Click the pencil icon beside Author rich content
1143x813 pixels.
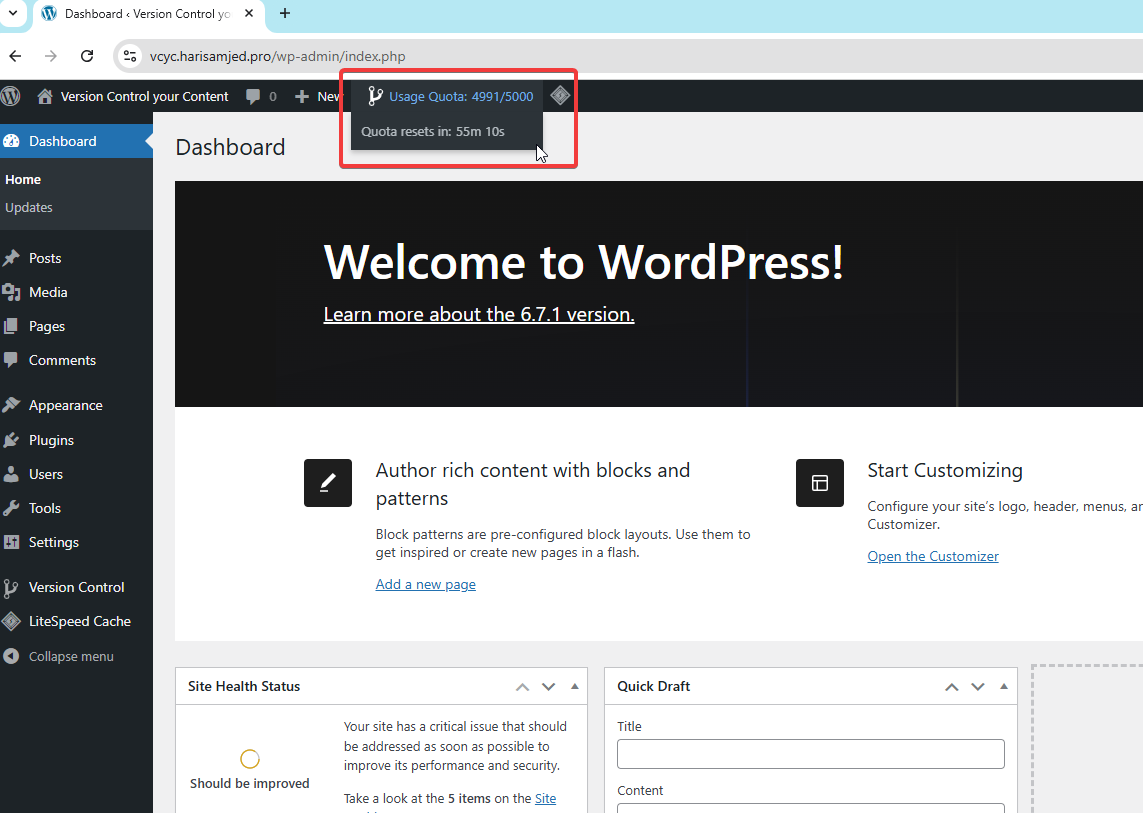(x=328, y=483)
